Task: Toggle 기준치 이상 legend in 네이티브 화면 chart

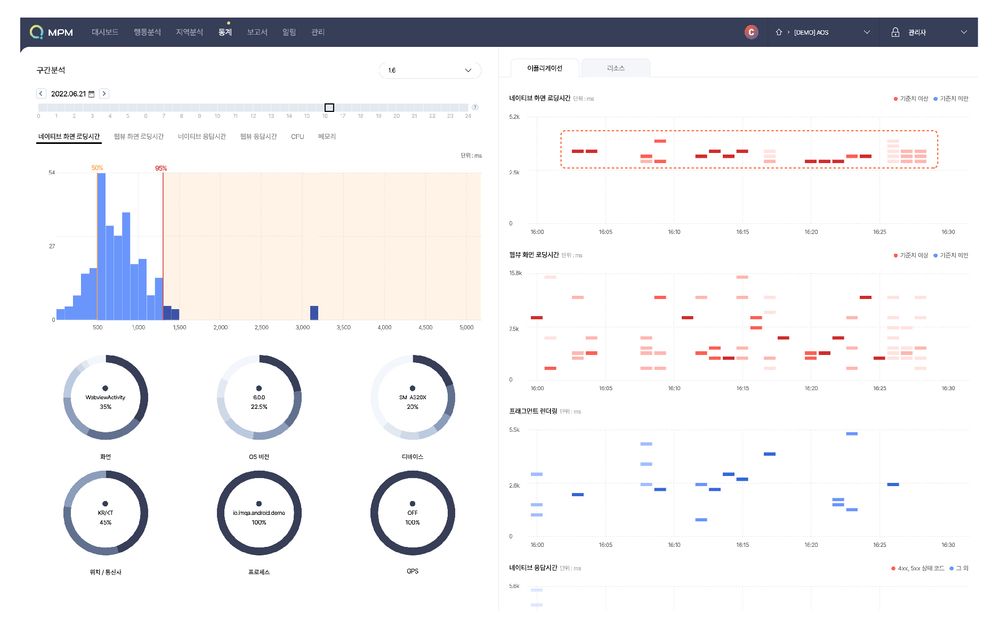Action: 914,99
